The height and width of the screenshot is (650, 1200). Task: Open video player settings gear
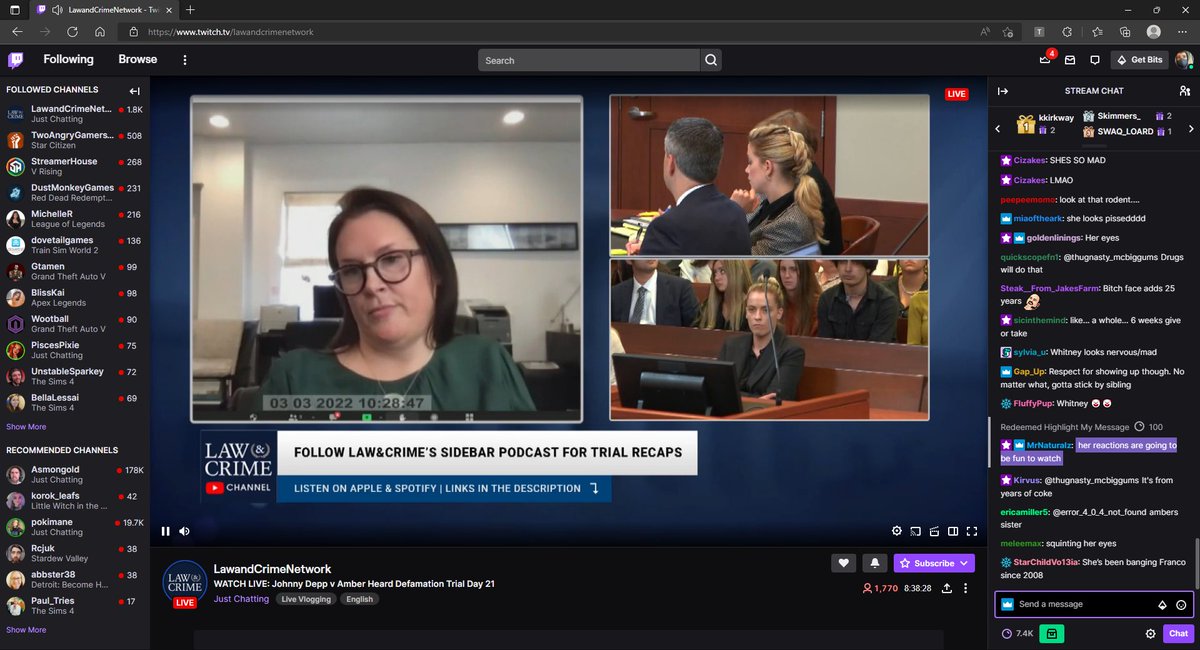897,531
